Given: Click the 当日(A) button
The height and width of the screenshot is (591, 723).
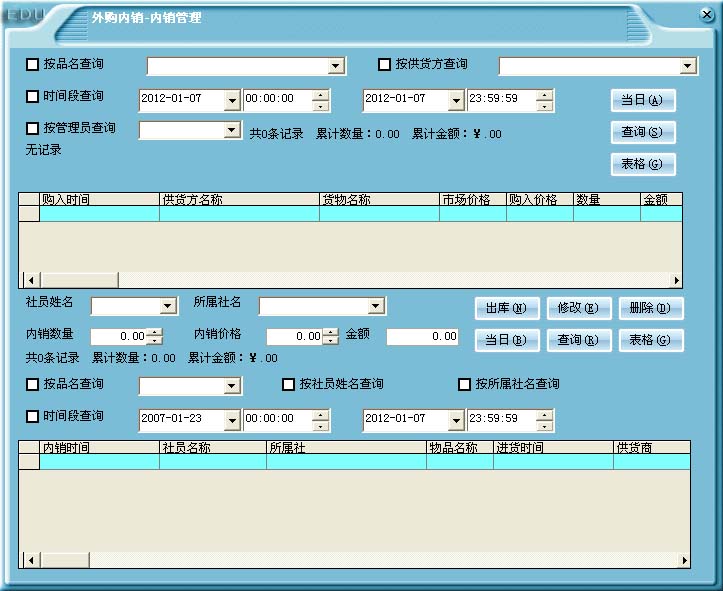Looking at the screenshot, I should (x=643, y=100).
